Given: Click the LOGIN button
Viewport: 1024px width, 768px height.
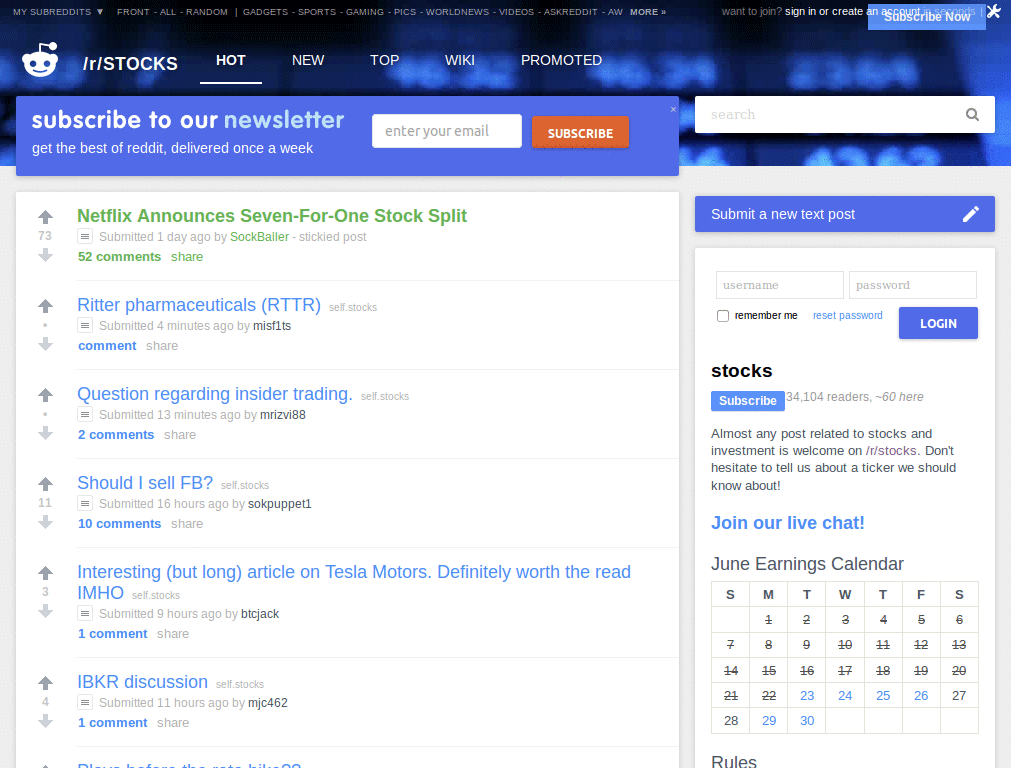Looking at the screenshot, I should coord(938,323).
